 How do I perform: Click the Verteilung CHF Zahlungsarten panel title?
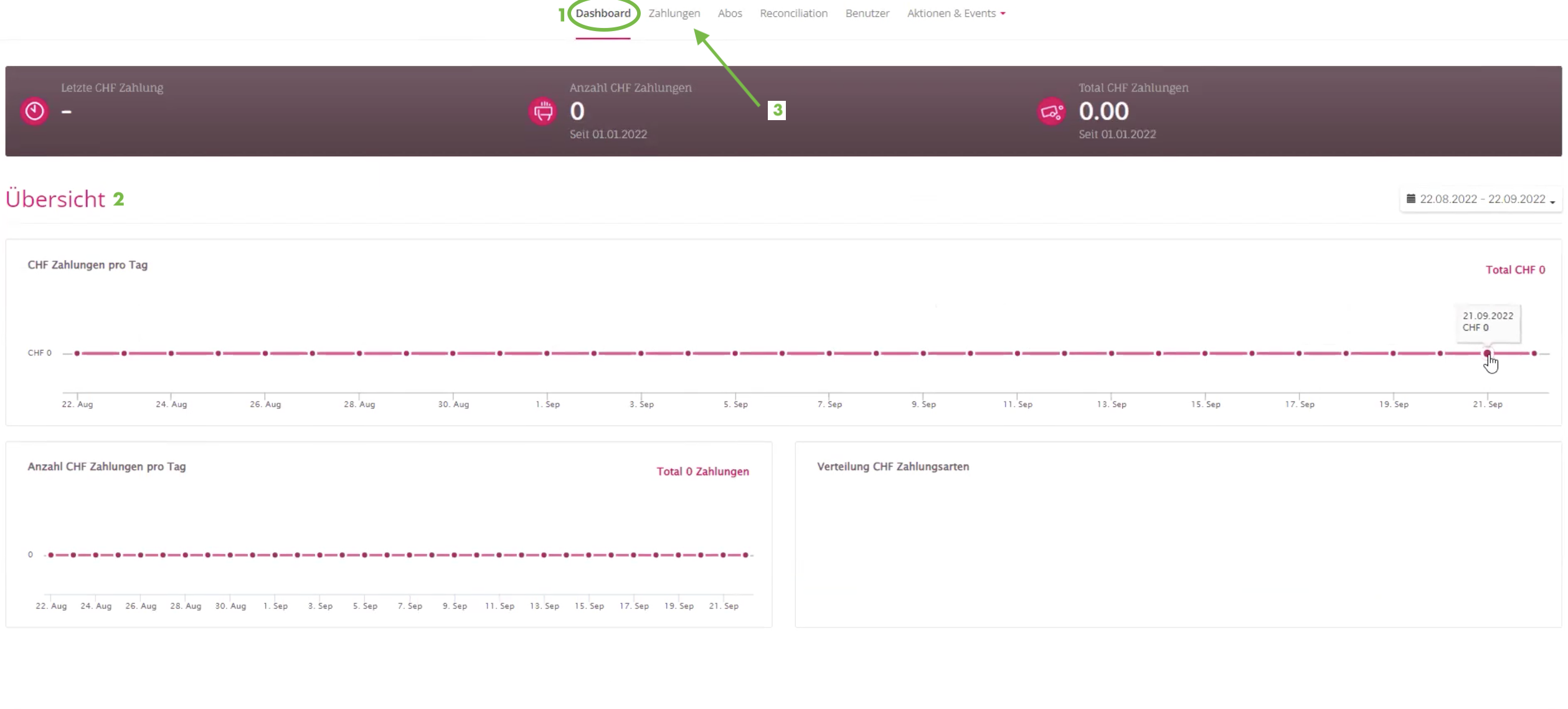pyautogui.click(x=892, y=466)
